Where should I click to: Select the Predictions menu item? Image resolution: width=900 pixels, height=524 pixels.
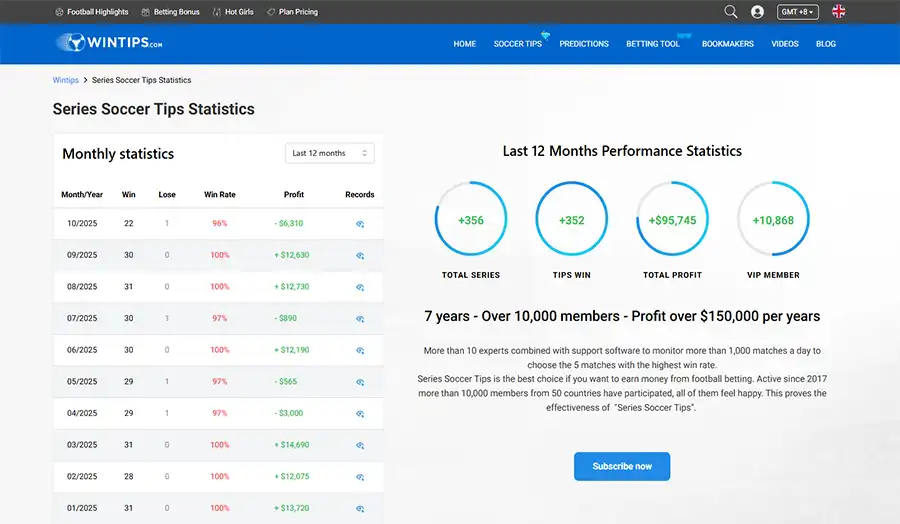584,44
